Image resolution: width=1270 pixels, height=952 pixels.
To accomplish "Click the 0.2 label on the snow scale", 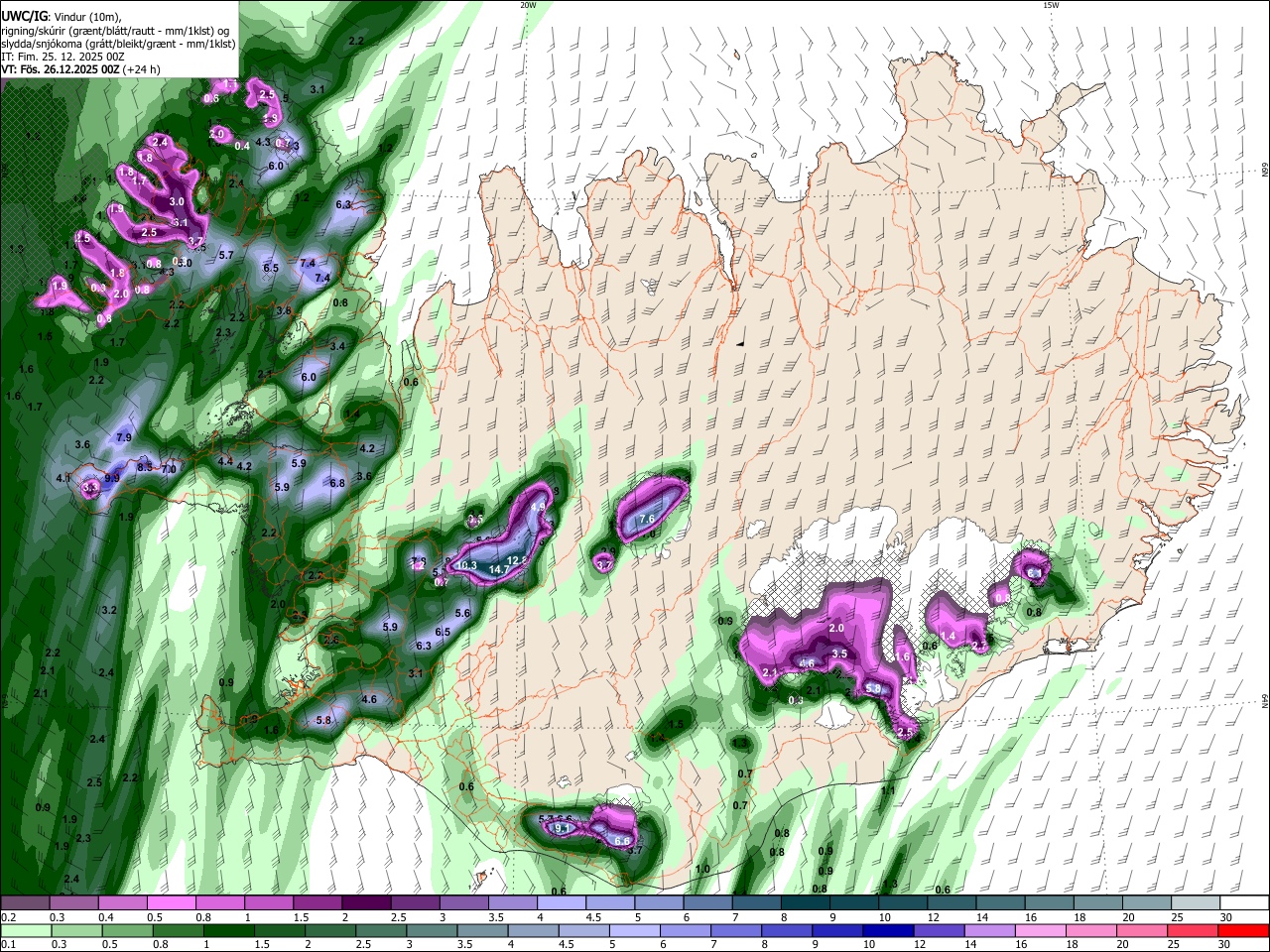I will pos(8,917).
